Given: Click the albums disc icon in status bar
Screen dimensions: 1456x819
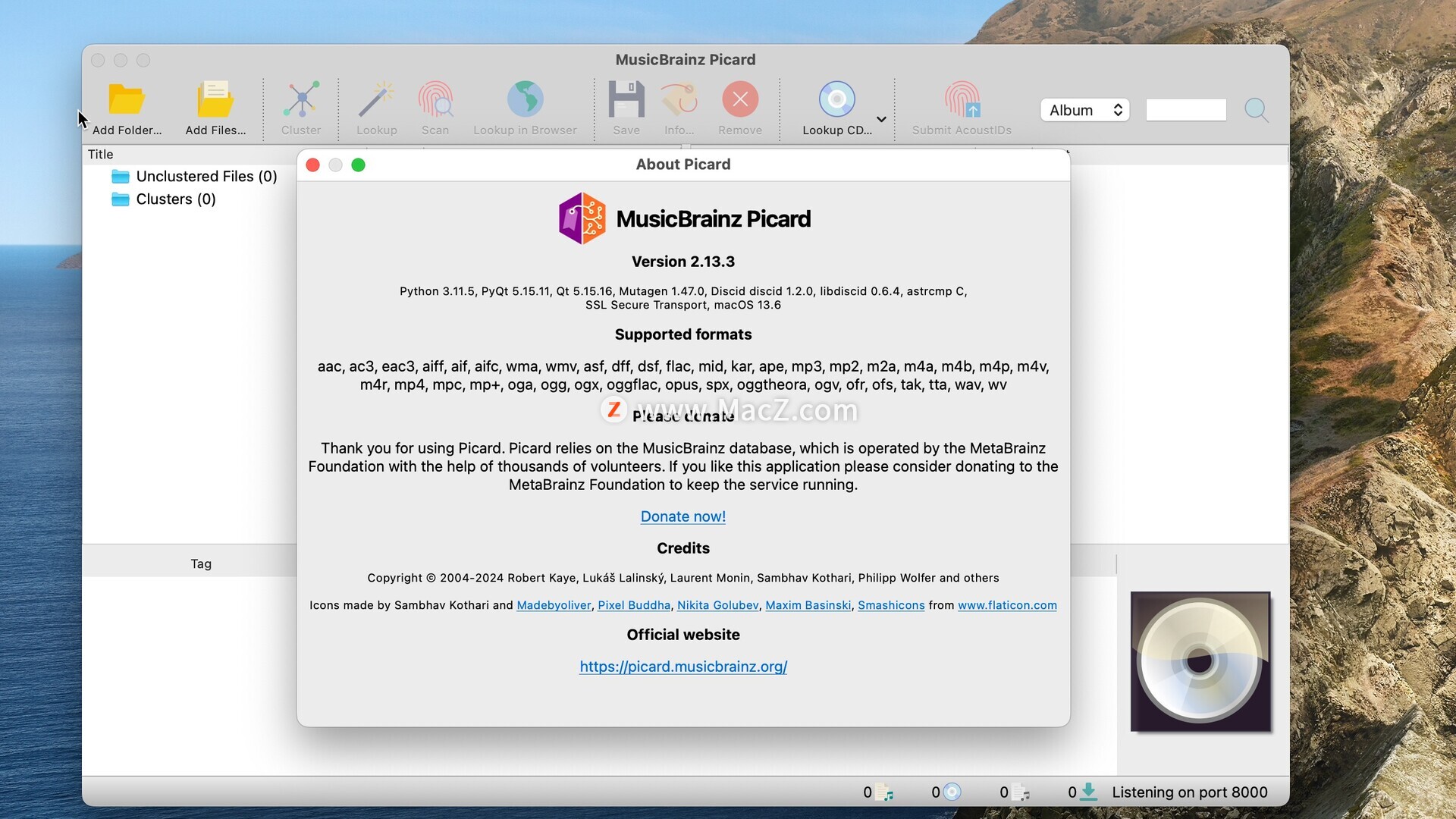Looking at the screenshot, I should 952,792.
